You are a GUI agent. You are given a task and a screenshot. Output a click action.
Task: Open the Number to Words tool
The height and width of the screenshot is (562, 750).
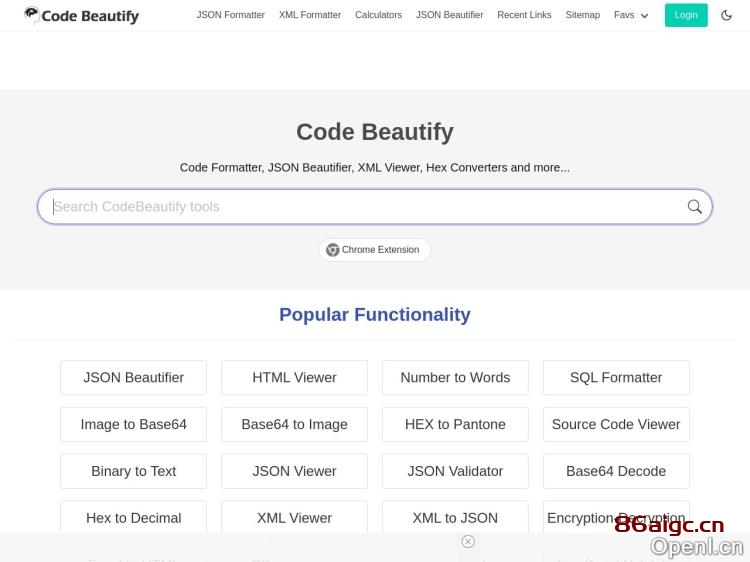[x=455, y=377]
